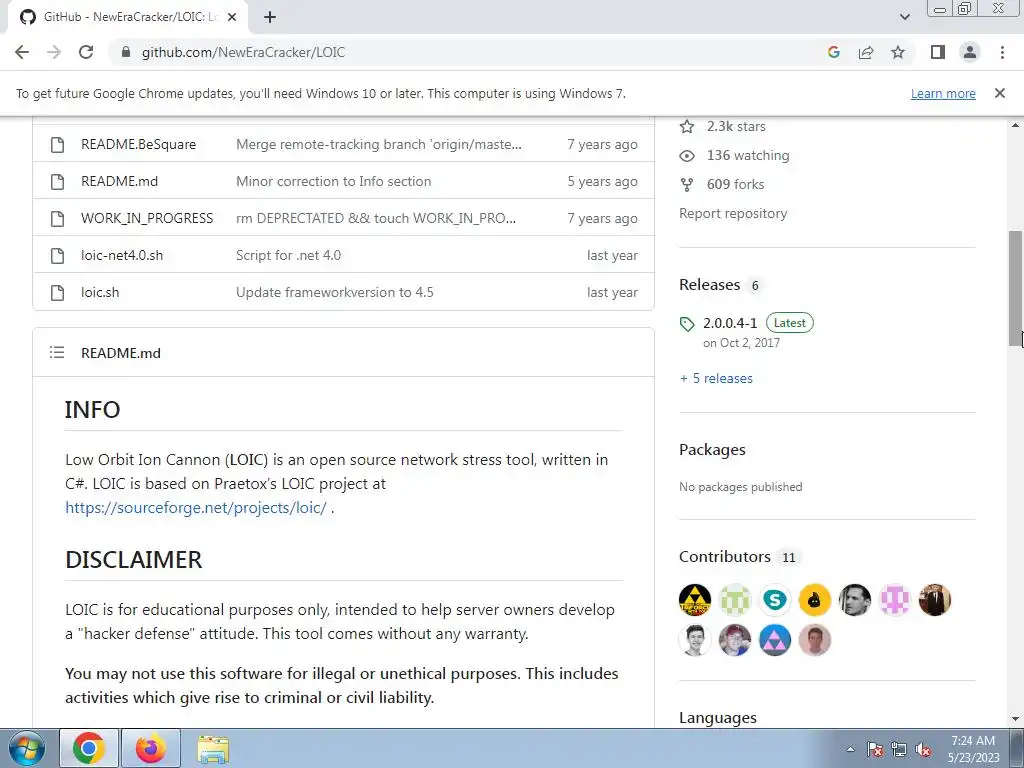Go back with the browser back arrow
This screenshot has height=768, width=1024.
22,52
